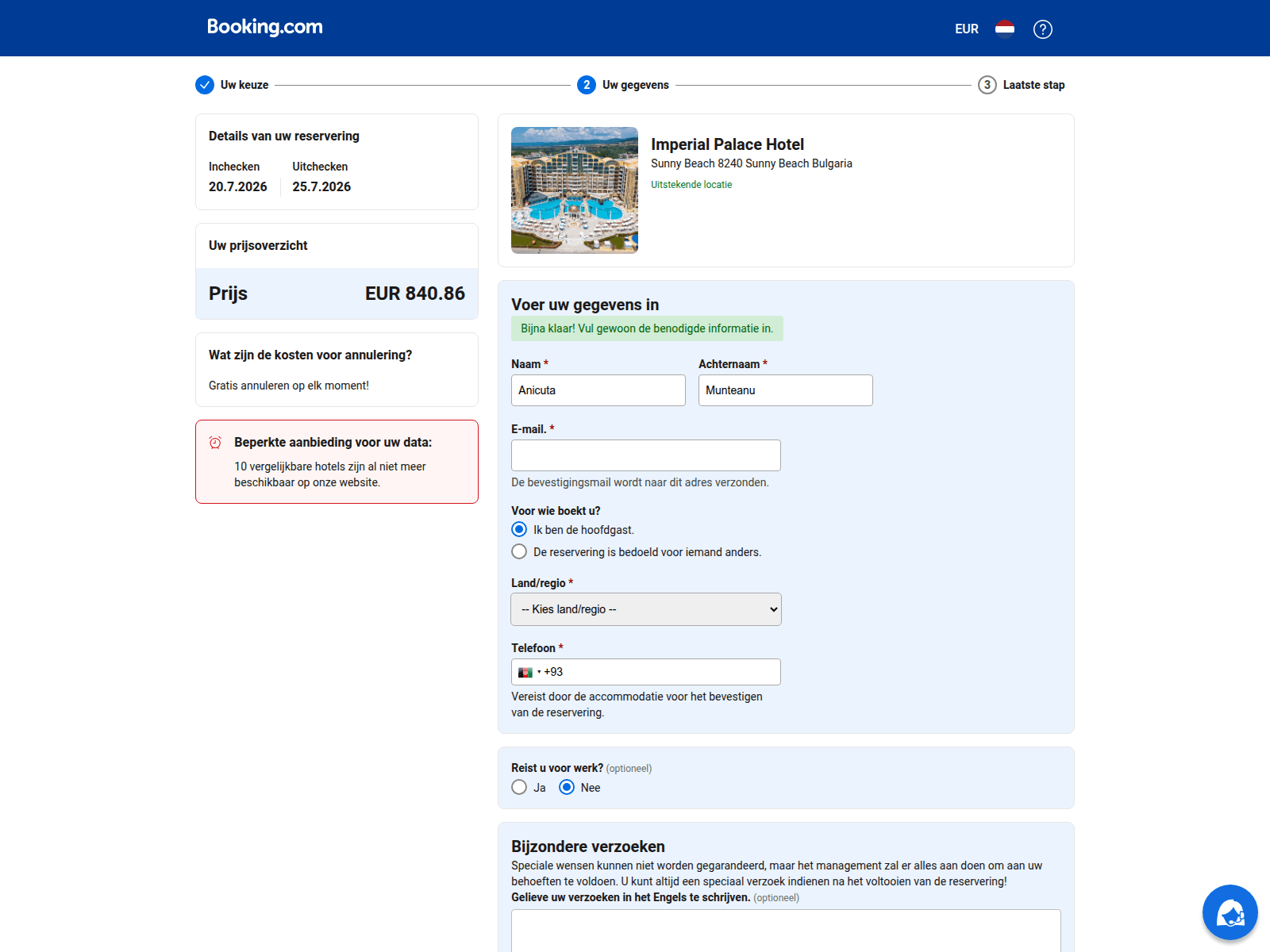This screenshot has width=1270, height=952.
Task: Click the check-out date 25.7.2026
Action: click(x=321, y=186)
